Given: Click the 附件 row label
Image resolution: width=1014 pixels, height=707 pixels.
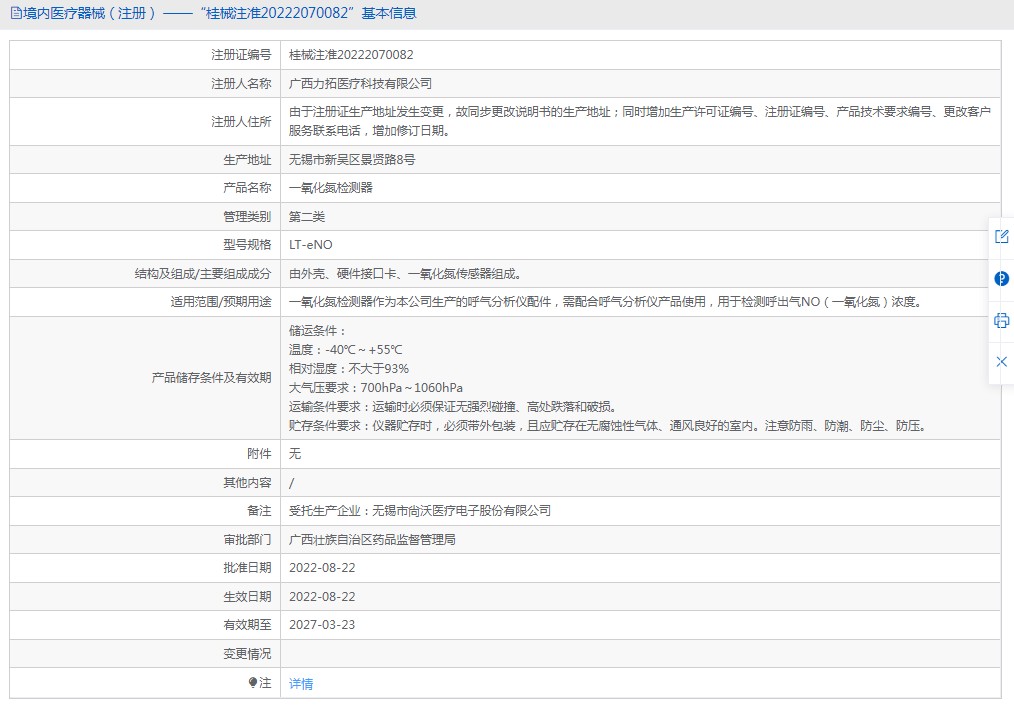Looking at the screenshot, I should [x=259, y=453].
